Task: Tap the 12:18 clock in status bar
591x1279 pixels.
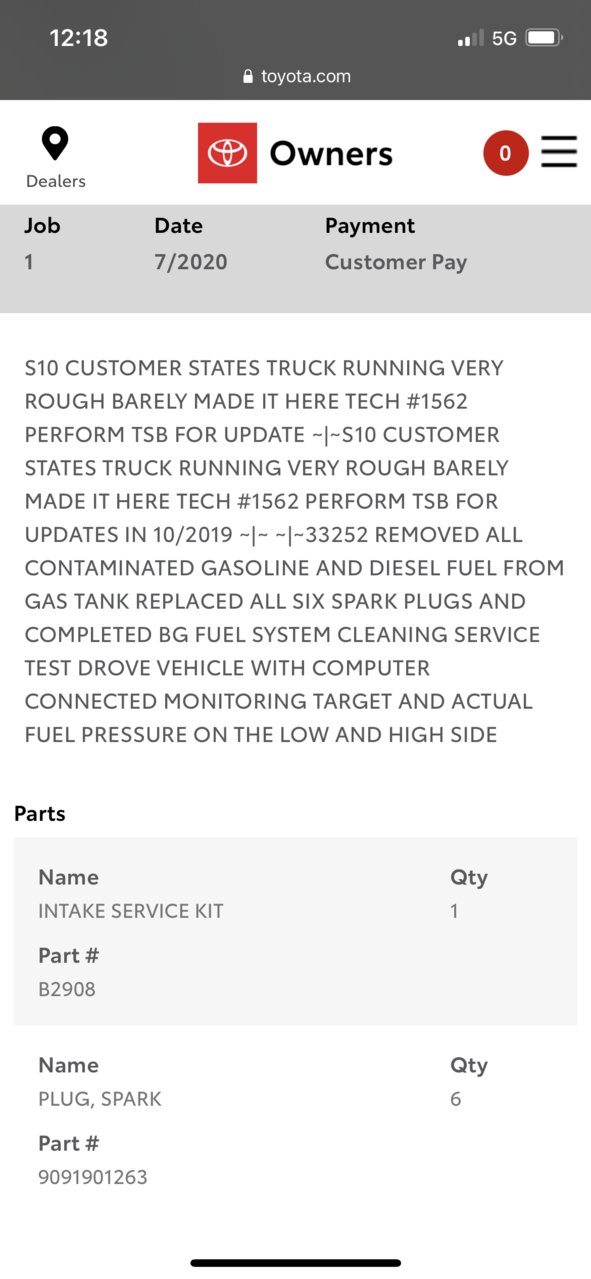Action: 78,38
